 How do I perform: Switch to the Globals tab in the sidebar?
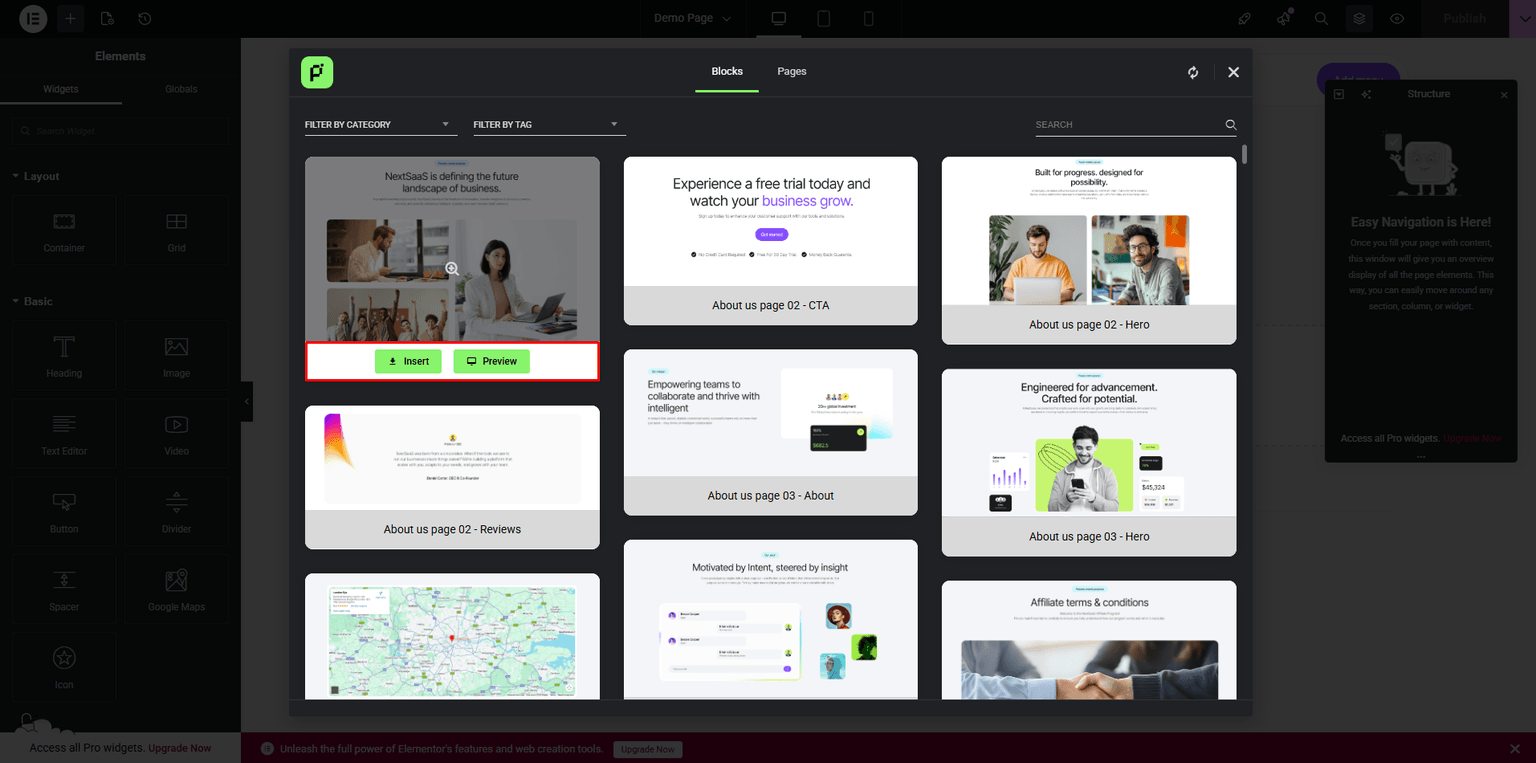click(x=181, y=88)
